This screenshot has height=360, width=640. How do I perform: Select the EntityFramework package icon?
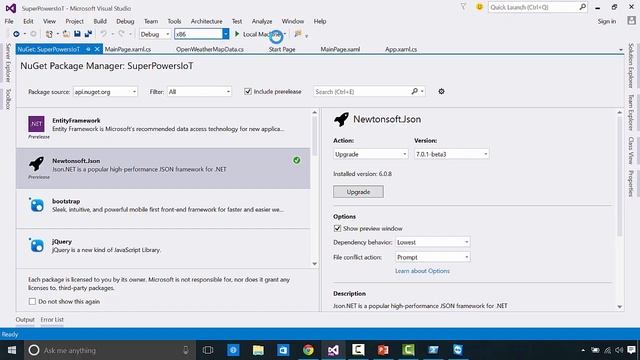(36, 124)
